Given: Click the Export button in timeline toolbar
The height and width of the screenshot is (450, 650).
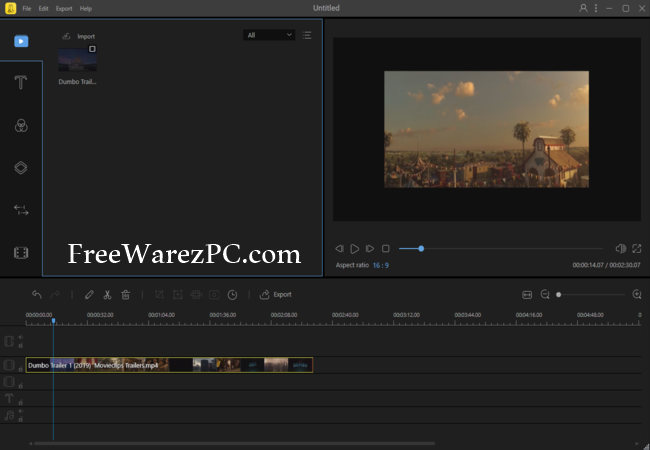Looking at the screenshot, I should click(276, 295).
